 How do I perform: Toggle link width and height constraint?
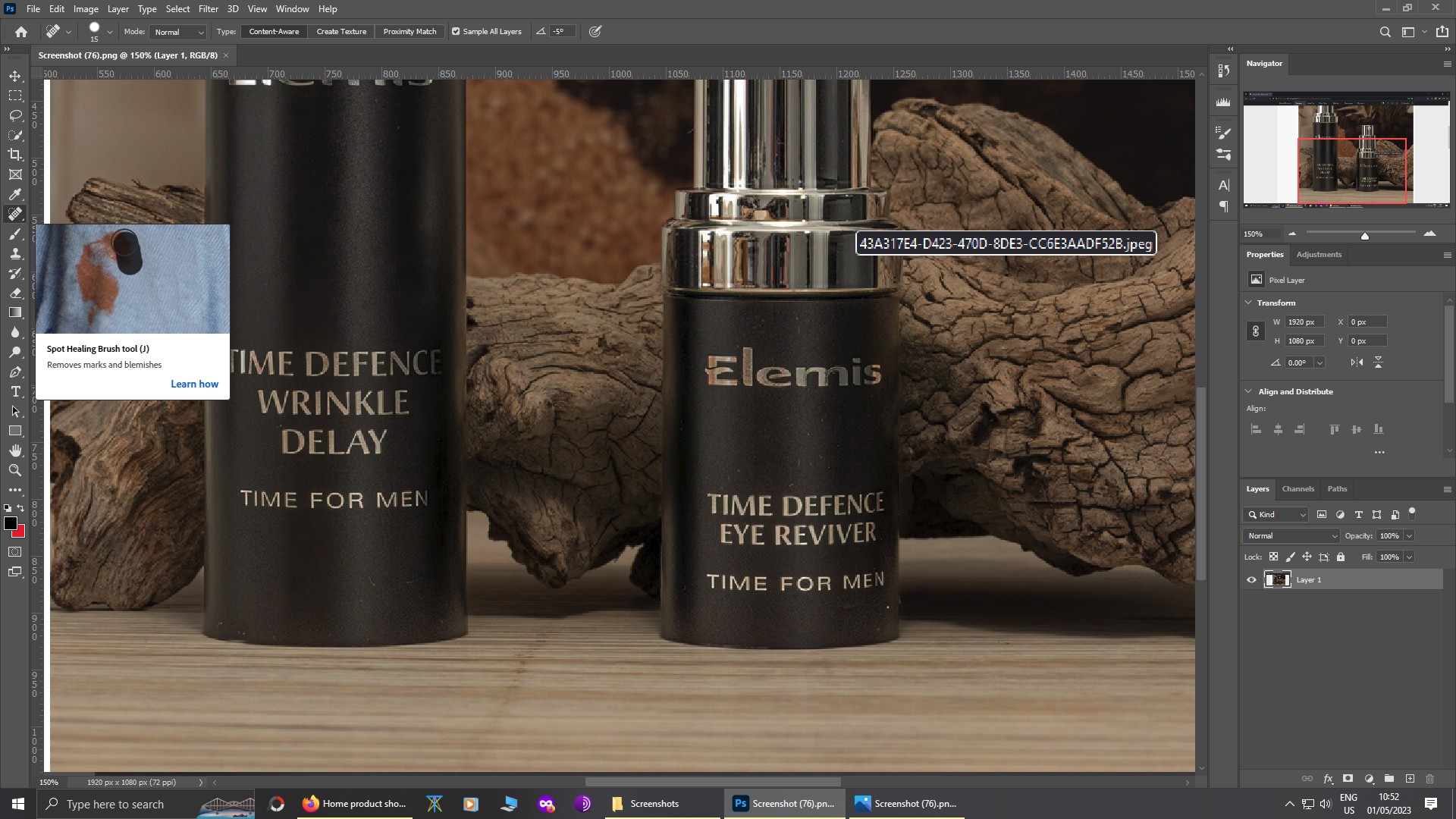point(1256,331)
